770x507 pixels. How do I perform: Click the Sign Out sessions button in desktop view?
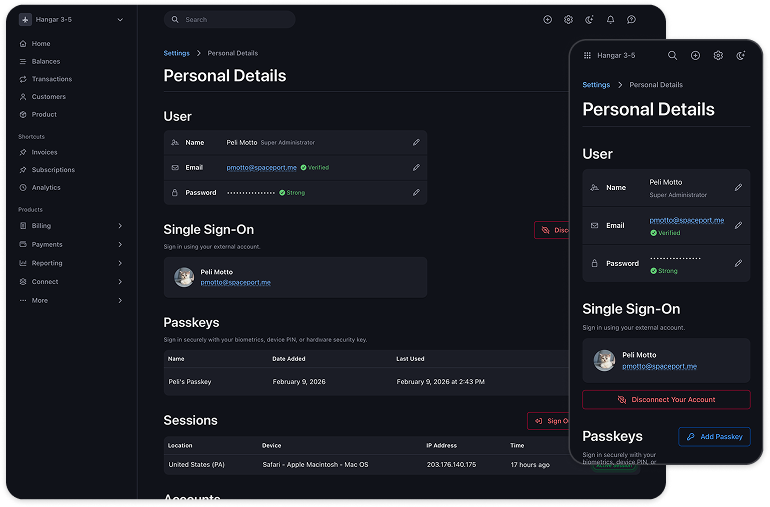point(549,421)
